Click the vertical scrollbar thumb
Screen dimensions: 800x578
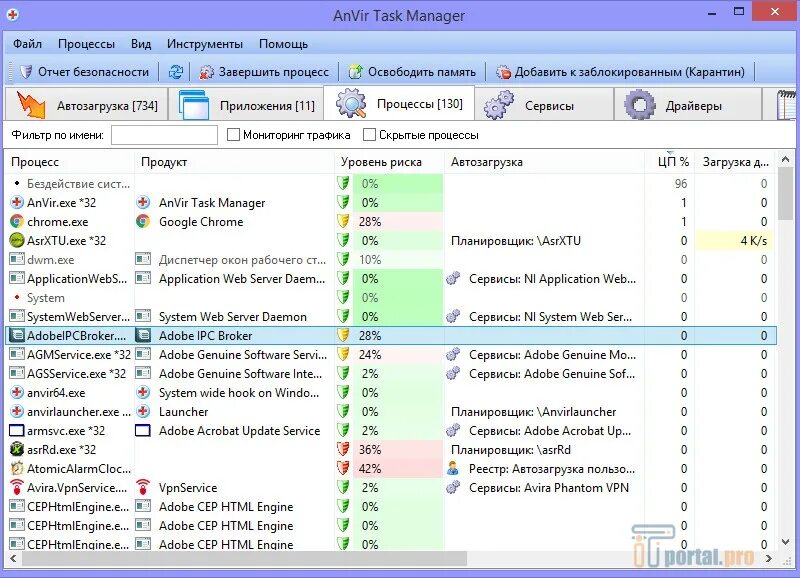[785, 194]
